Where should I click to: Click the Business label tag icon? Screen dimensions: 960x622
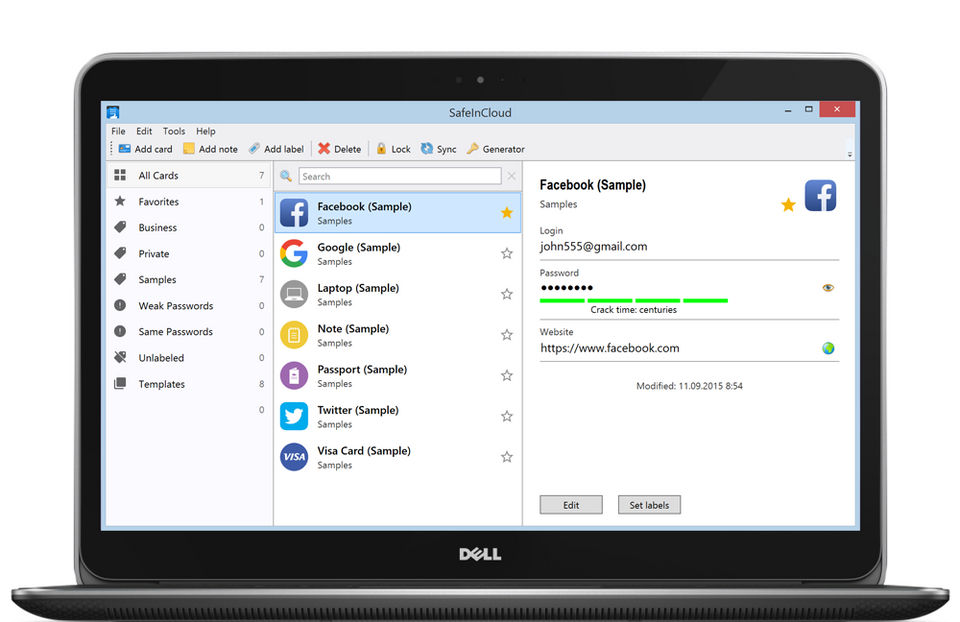click(120, 227)
